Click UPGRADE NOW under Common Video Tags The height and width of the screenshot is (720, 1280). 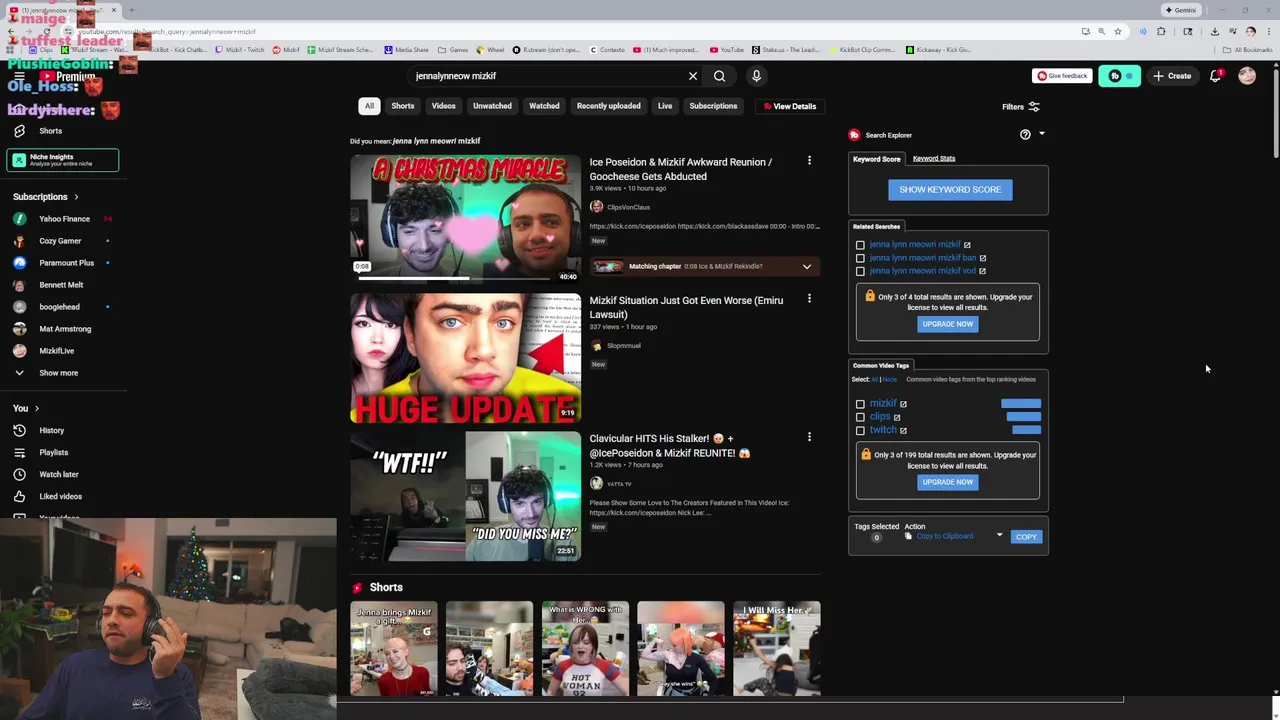point(947,482)
